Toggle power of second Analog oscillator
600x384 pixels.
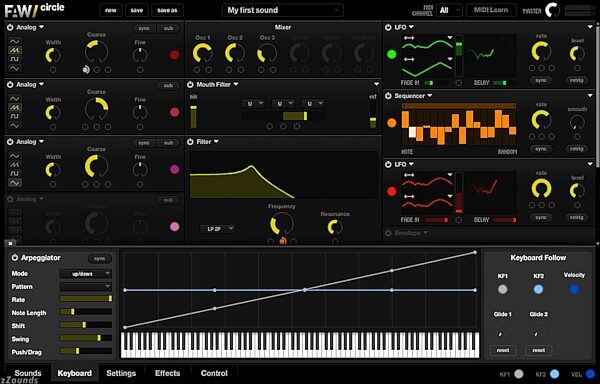pos(10,85)
